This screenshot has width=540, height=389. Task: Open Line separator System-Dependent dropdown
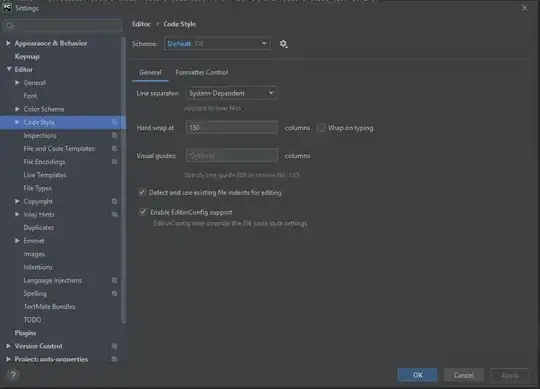tap(231, 93)
